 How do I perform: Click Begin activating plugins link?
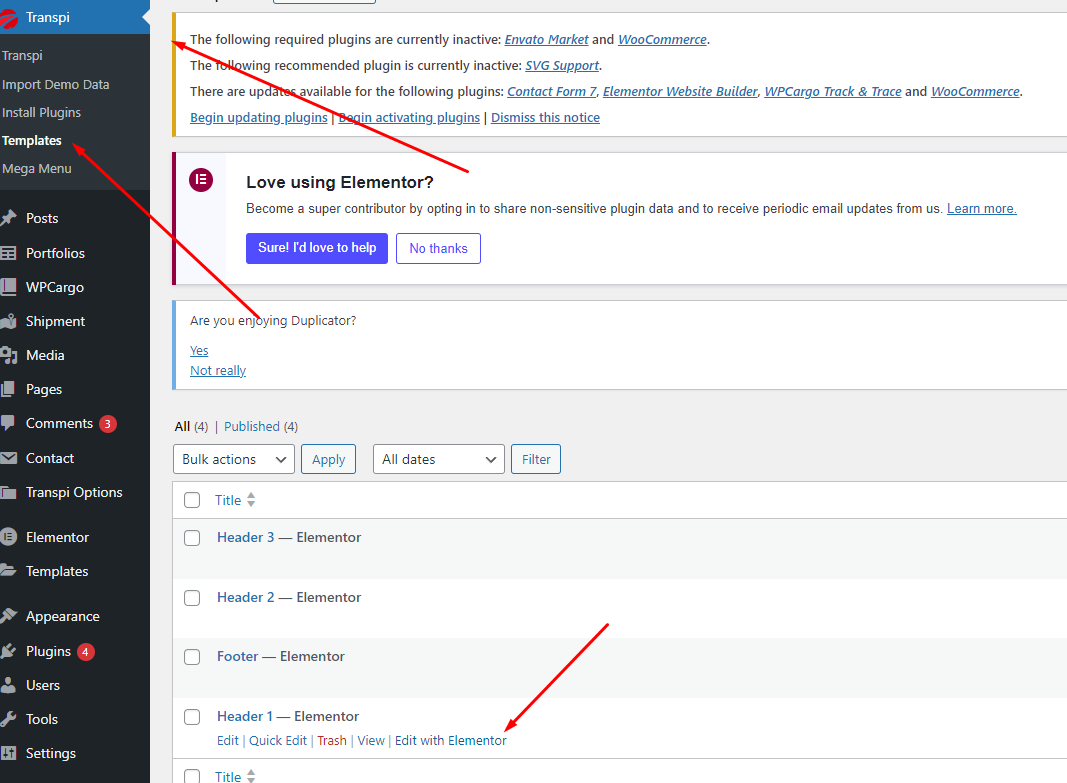point(409,118)
